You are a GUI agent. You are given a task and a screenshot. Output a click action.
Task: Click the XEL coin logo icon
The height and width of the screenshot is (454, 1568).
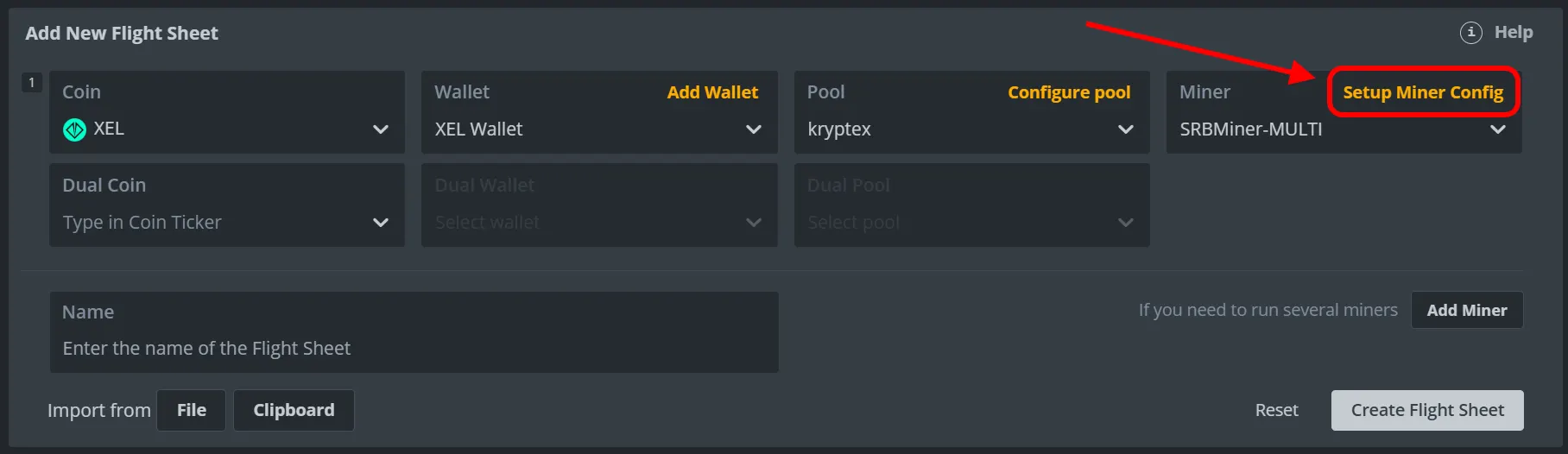(75, 129)
